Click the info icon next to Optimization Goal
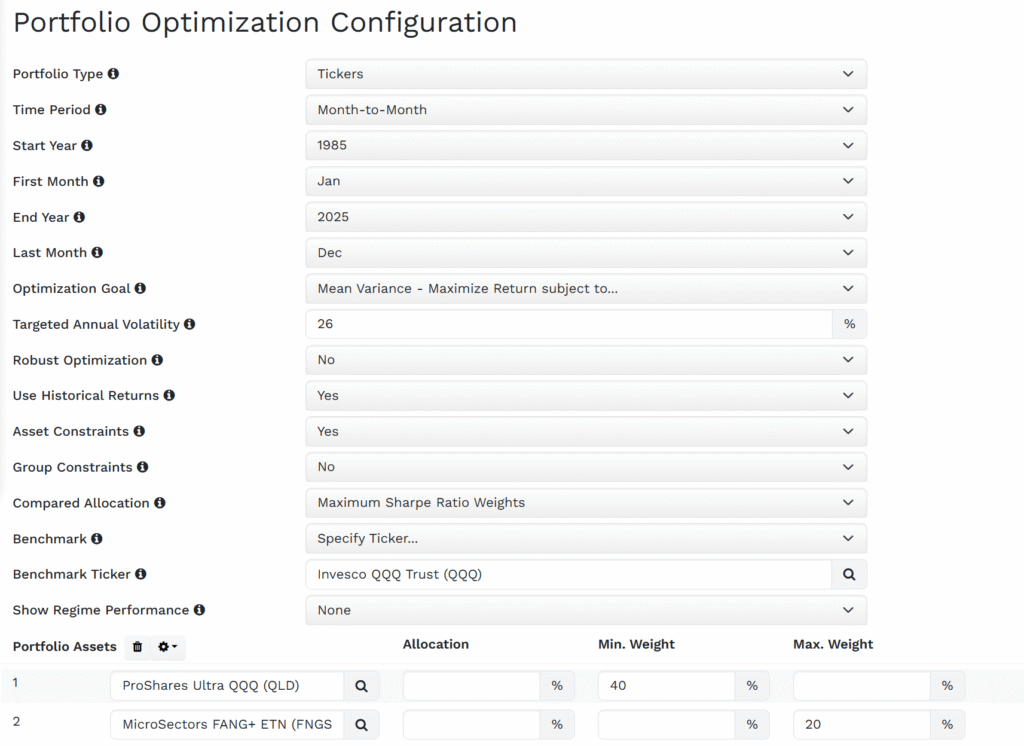The height and width of the screenshot is (746, 1024). tap(140, 288)
